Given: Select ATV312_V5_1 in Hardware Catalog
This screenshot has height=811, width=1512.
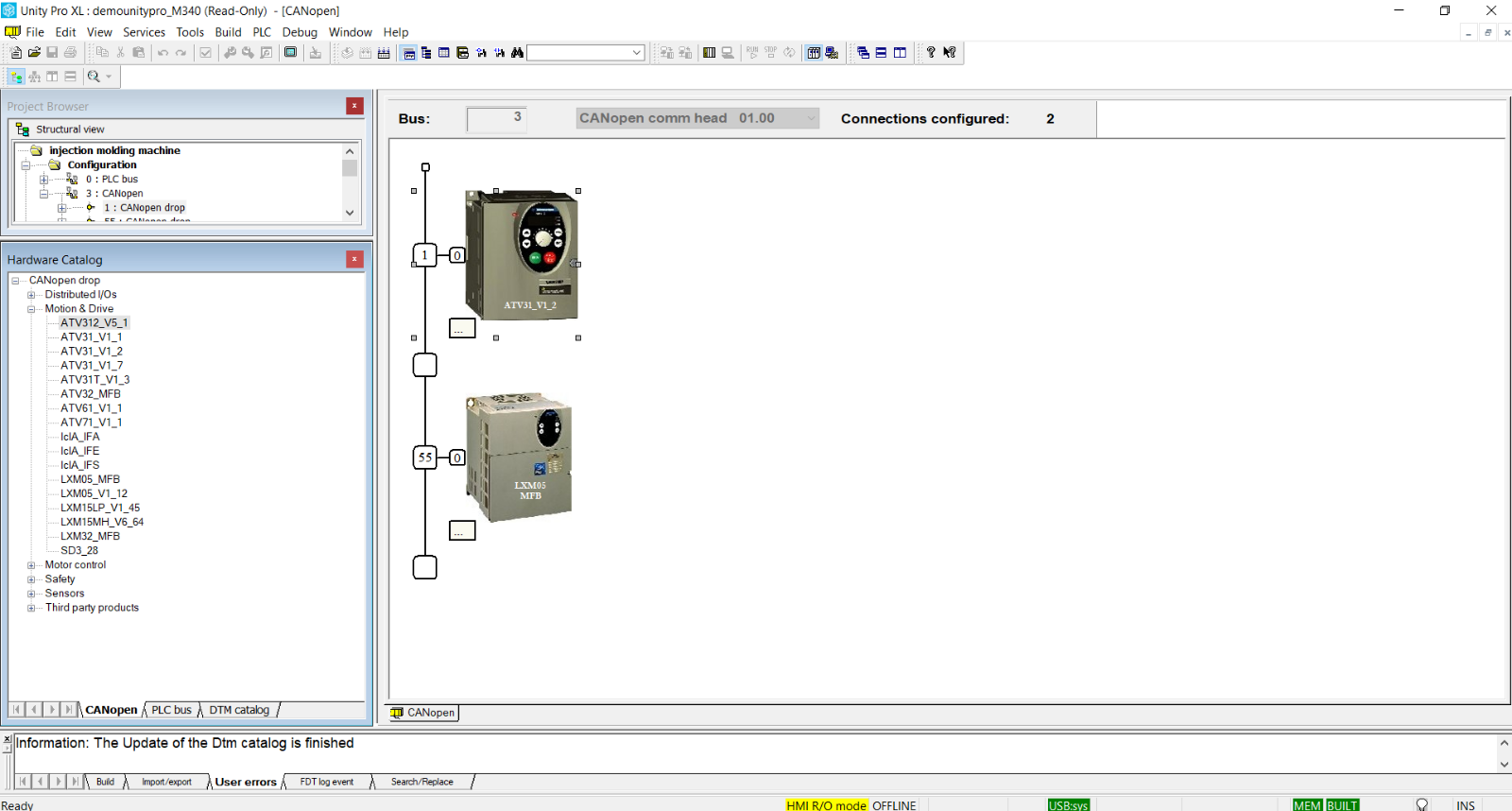Looking at the screenshot, I should pos(94,323).
